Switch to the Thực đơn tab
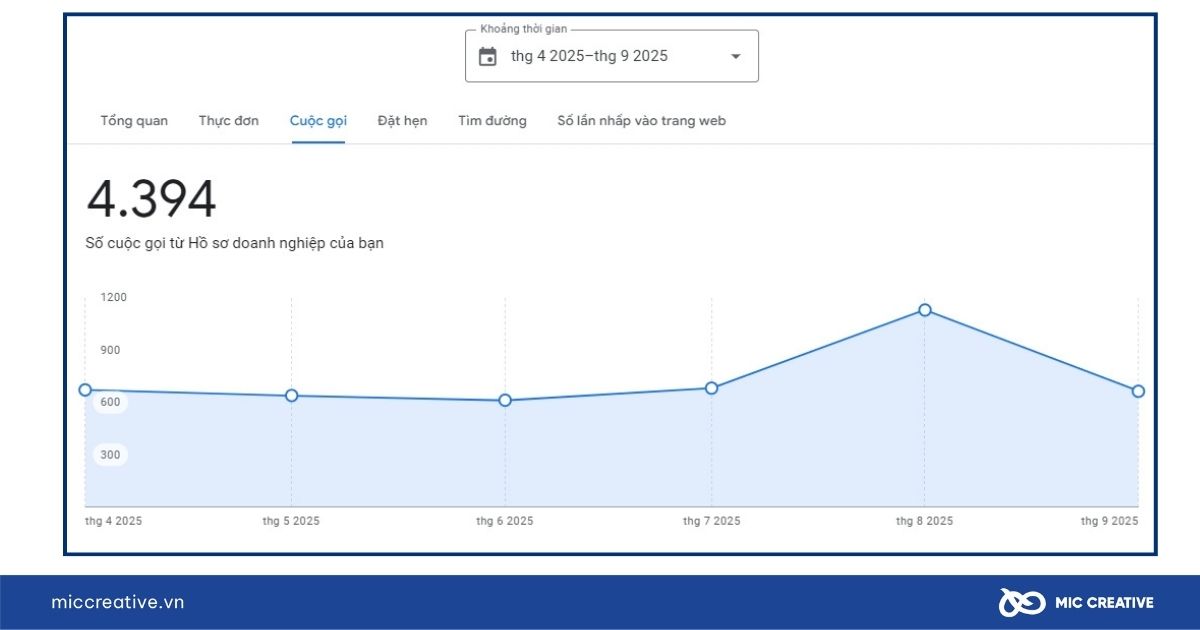The width and height of the screenshot is (1200, 630). click(x=228, y=120)
